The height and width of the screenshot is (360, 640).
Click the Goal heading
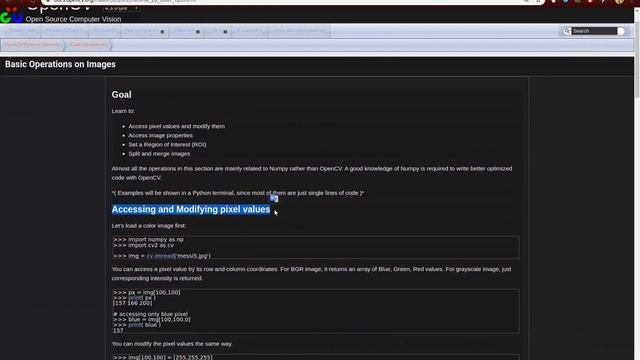(122, 95)
